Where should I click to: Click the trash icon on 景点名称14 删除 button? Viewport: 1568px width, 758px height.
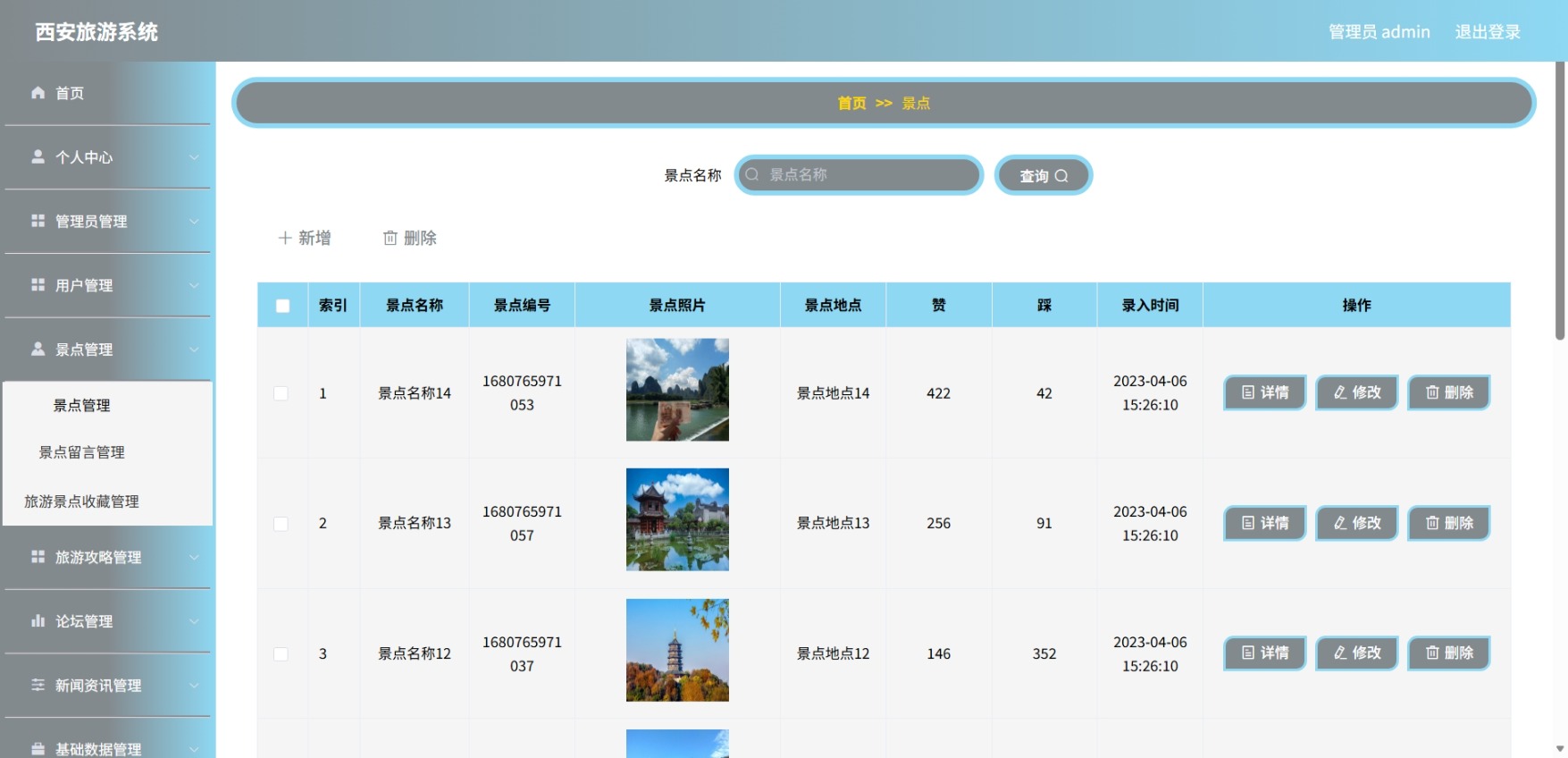pos(1432,392)
